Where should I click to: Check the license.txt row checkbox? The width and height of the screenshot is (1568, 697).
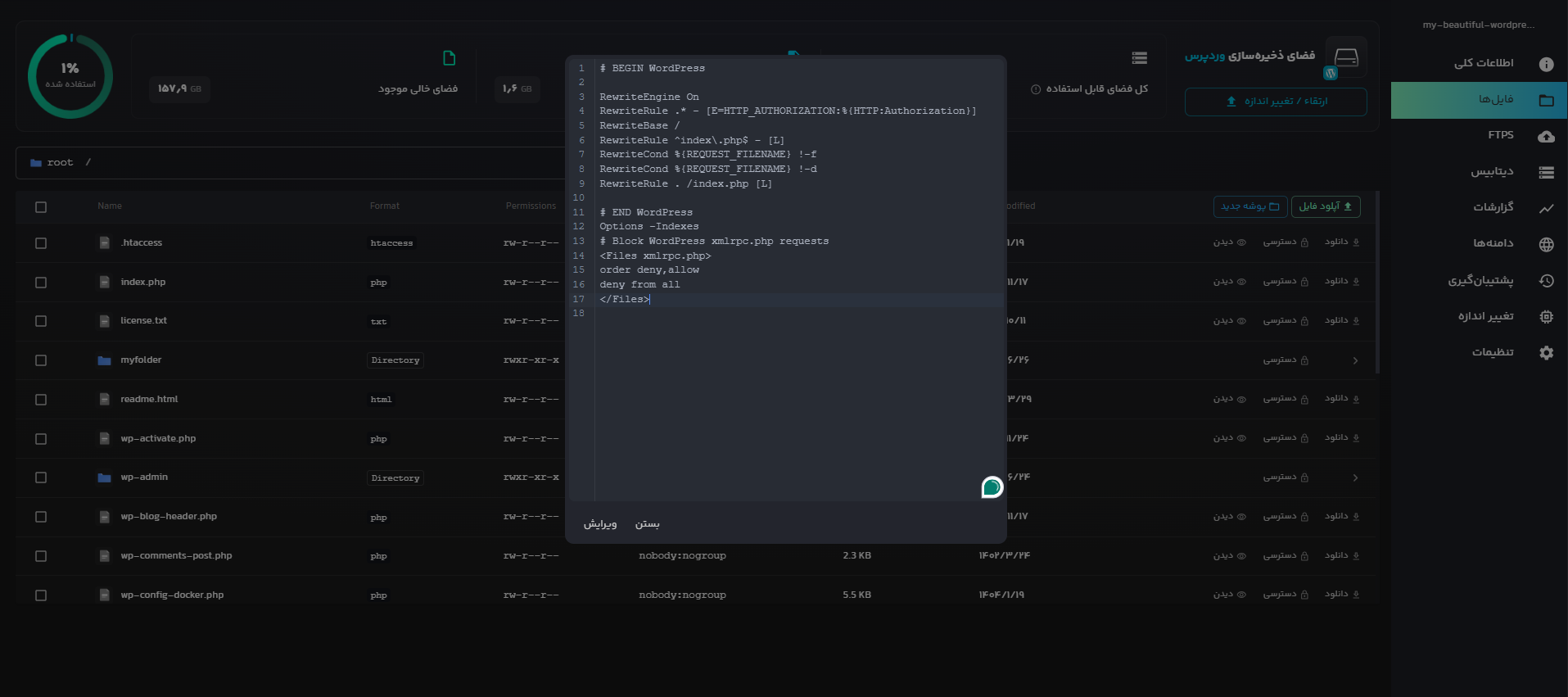tap(41, 321)
